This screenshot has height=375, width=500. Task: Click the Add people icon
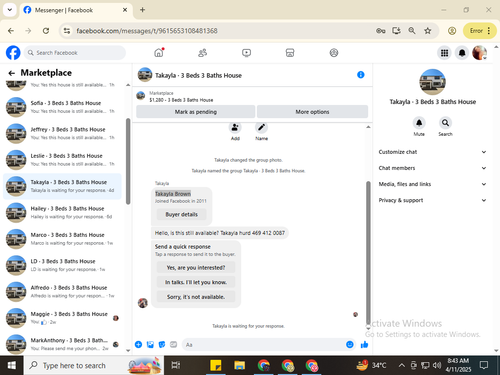point(235,128)
